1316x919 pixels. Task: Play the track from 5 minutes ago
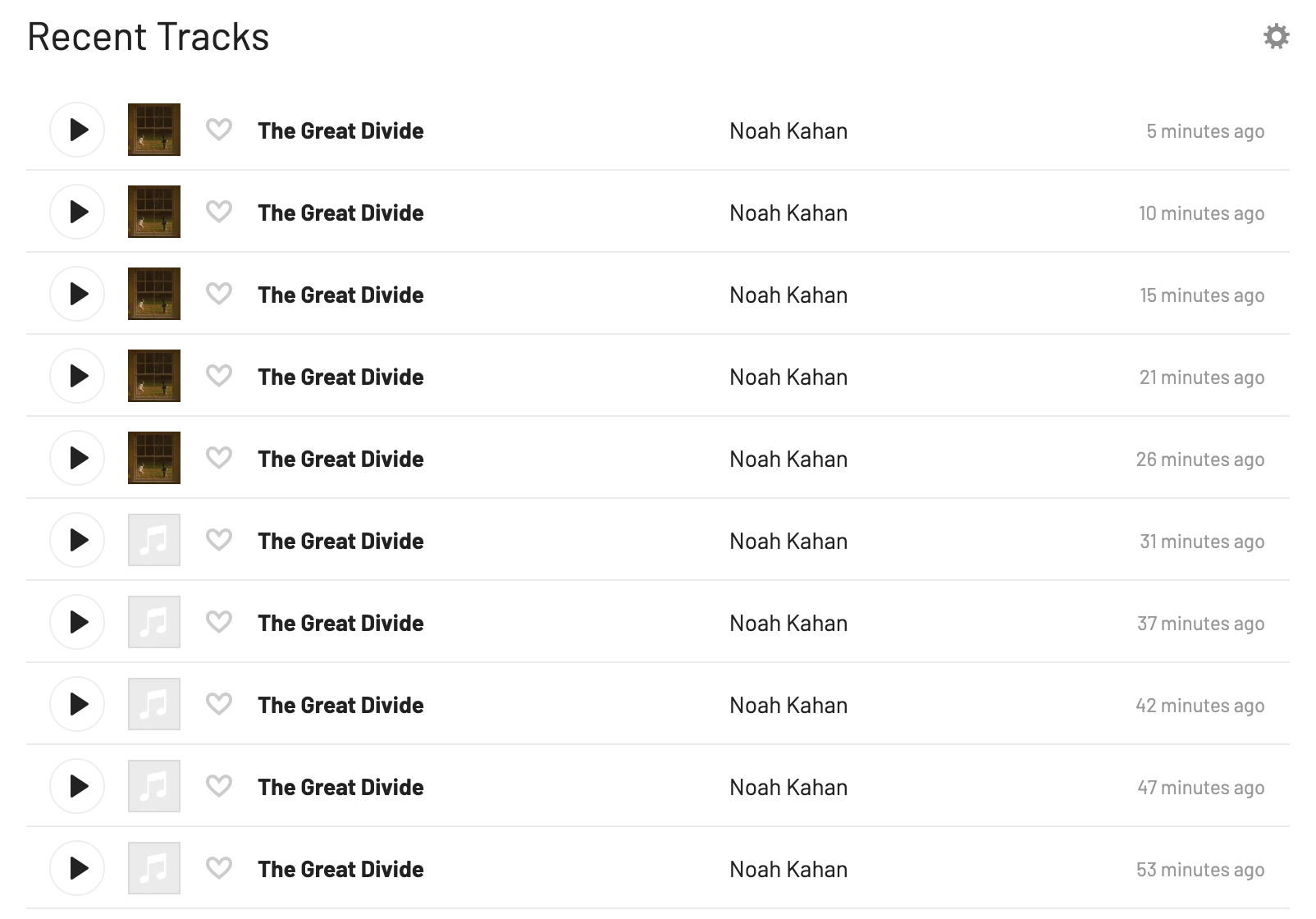tap(77, 130)
